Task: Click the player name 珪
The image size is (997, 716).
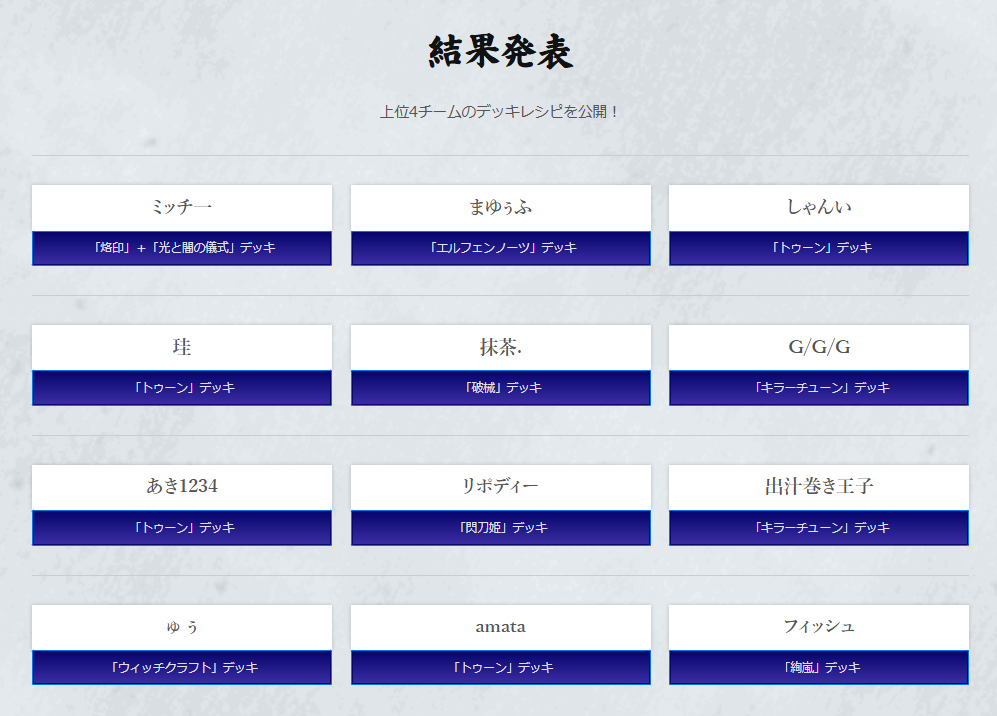Action: [182, 347]
